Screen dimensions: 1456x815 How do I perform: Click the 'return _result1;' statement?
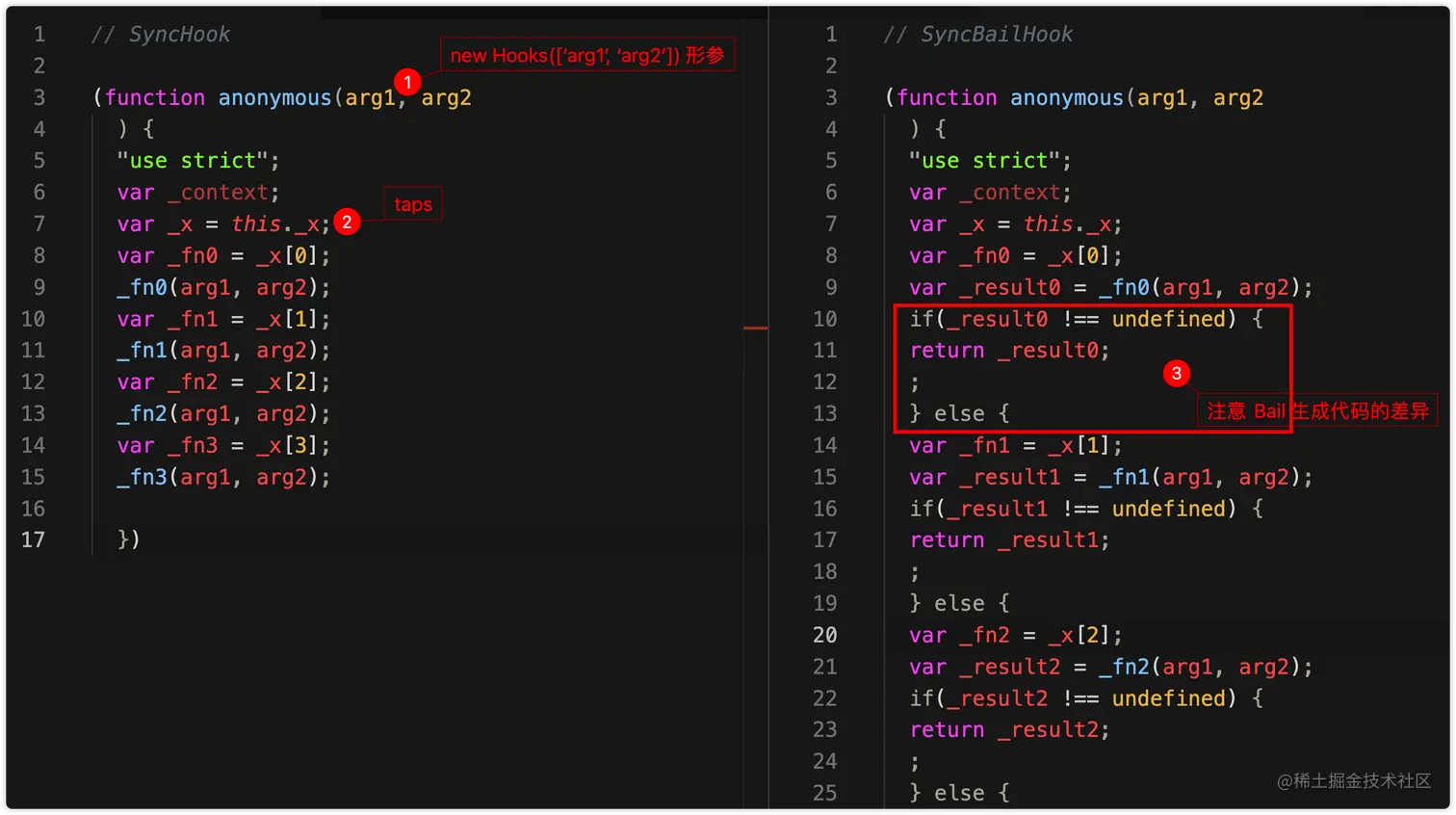pos(1009,540)
